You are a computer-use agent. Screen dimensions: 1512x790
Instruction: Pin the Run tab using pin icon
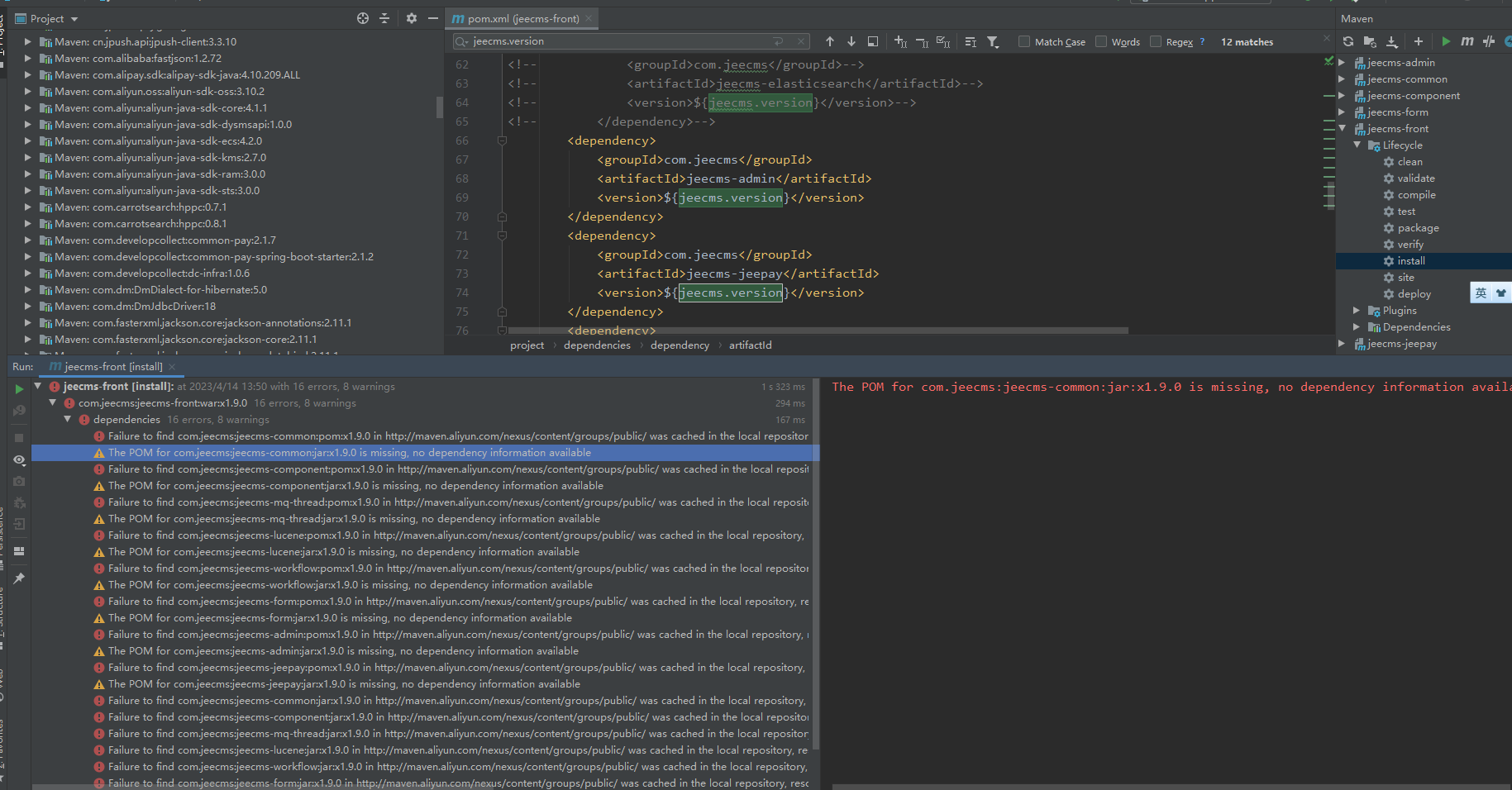19,578
